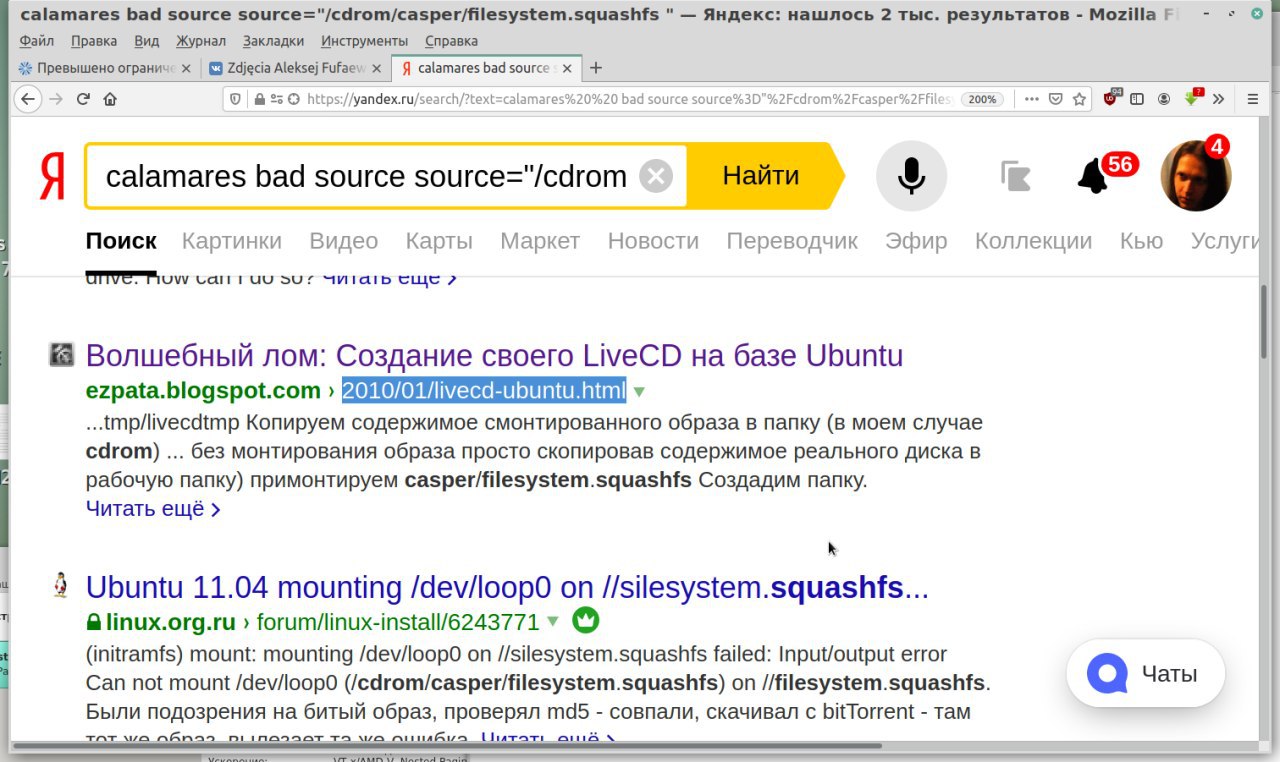Open highlighted 2010/01/livecd-ubuntu.html path link

tap(484, 390)
